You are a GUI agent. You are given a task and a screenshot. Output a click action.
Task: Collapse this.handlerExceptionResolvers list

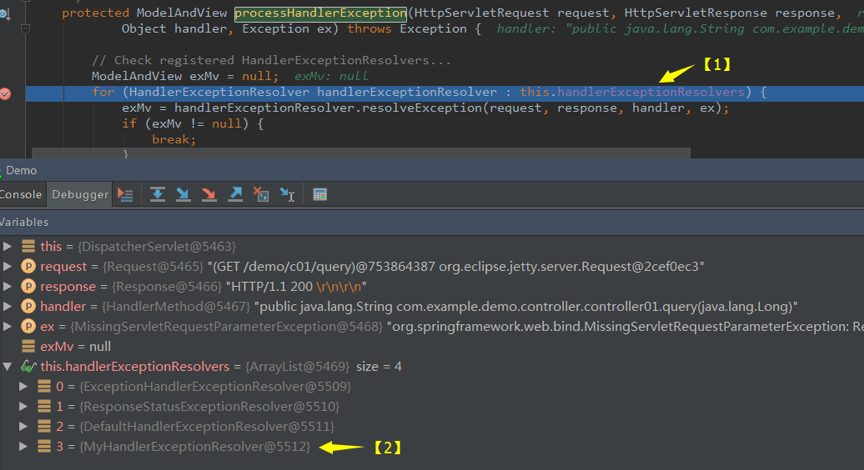point(8,366)
